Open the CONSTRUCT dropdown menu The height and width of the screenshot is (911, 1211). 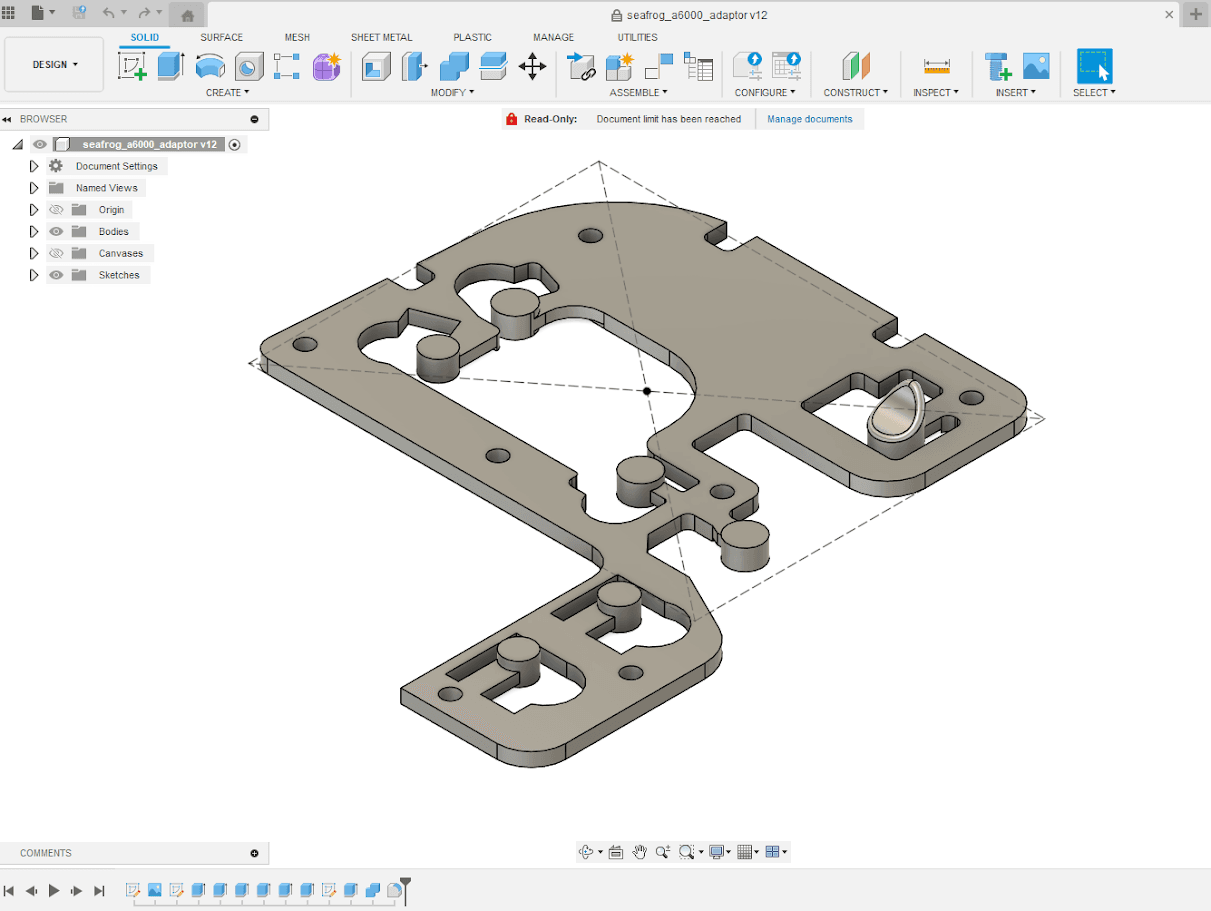tap(855, 92)
